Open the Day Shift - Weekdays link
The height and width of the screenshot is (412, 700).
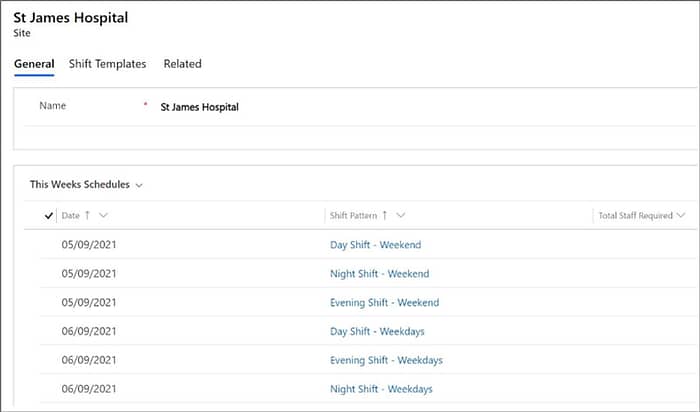tap(377, 331)
